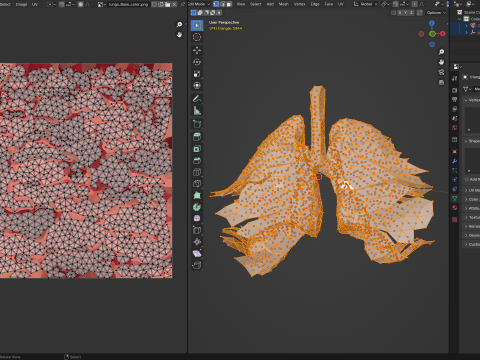This screenshot has width=480, height=360.
Task: Select the Shear tool
Action: point(197,254)
